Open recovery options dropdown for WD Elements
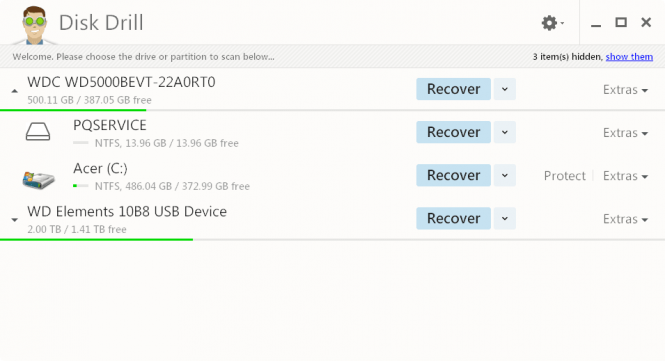Image resolution: width=665 pixels, height=361 pixels. [505, 218]
